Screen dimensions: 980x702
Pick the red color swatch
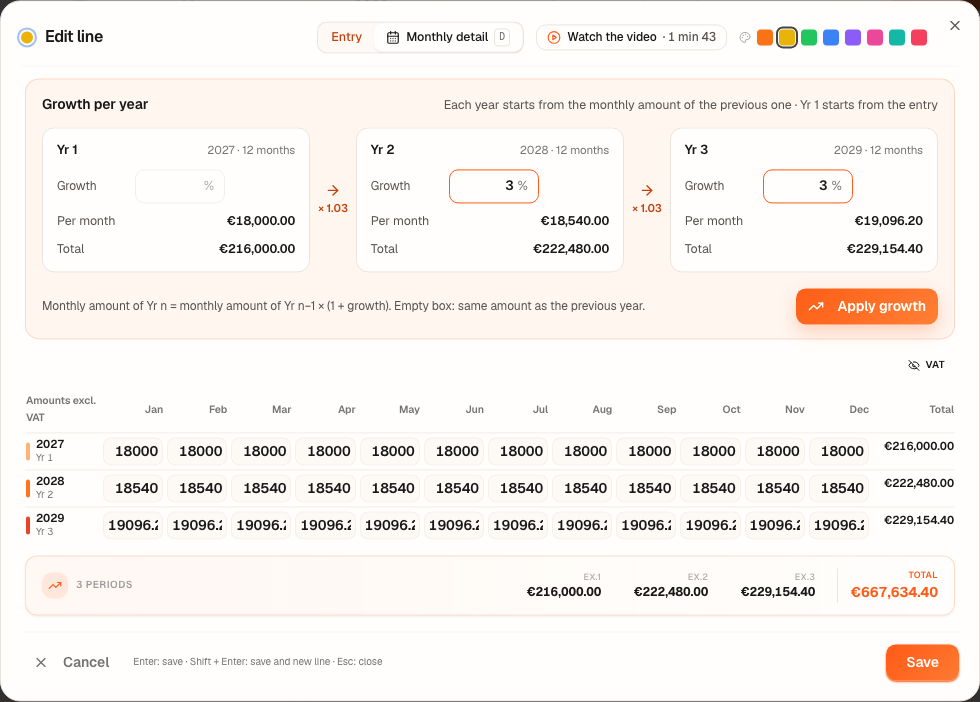(919, 38)
